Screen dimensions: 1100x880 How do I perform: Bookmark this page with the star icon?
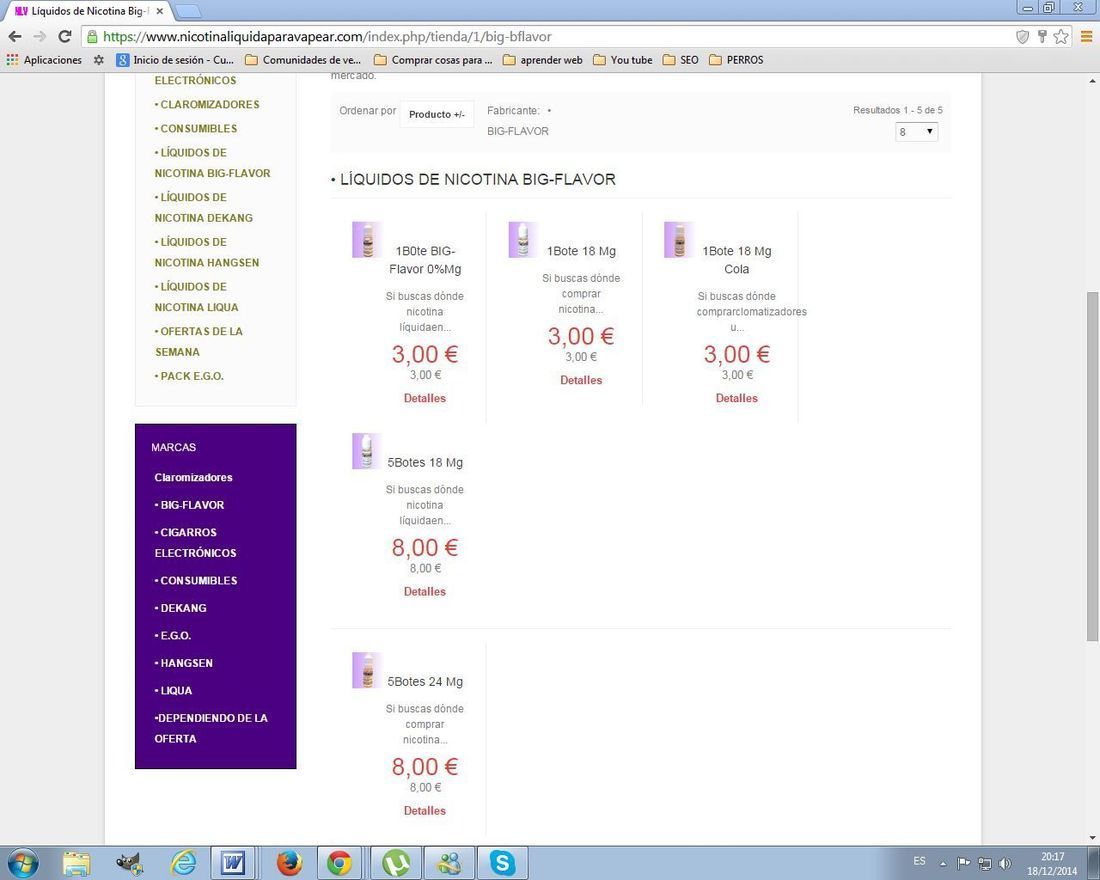pos(1061,36)
